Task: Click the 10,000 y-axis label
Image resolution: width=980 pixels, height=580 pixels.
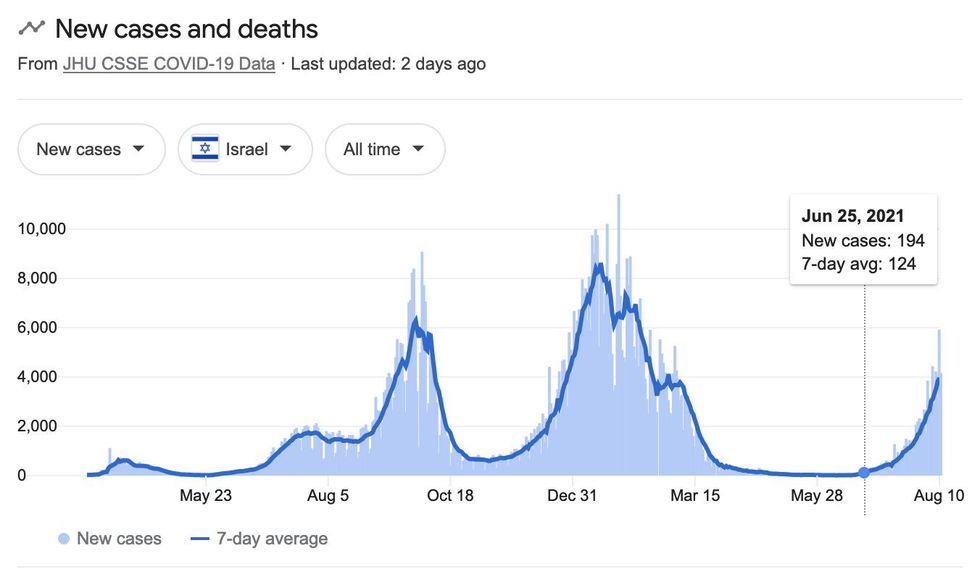Action: (42, 228)
